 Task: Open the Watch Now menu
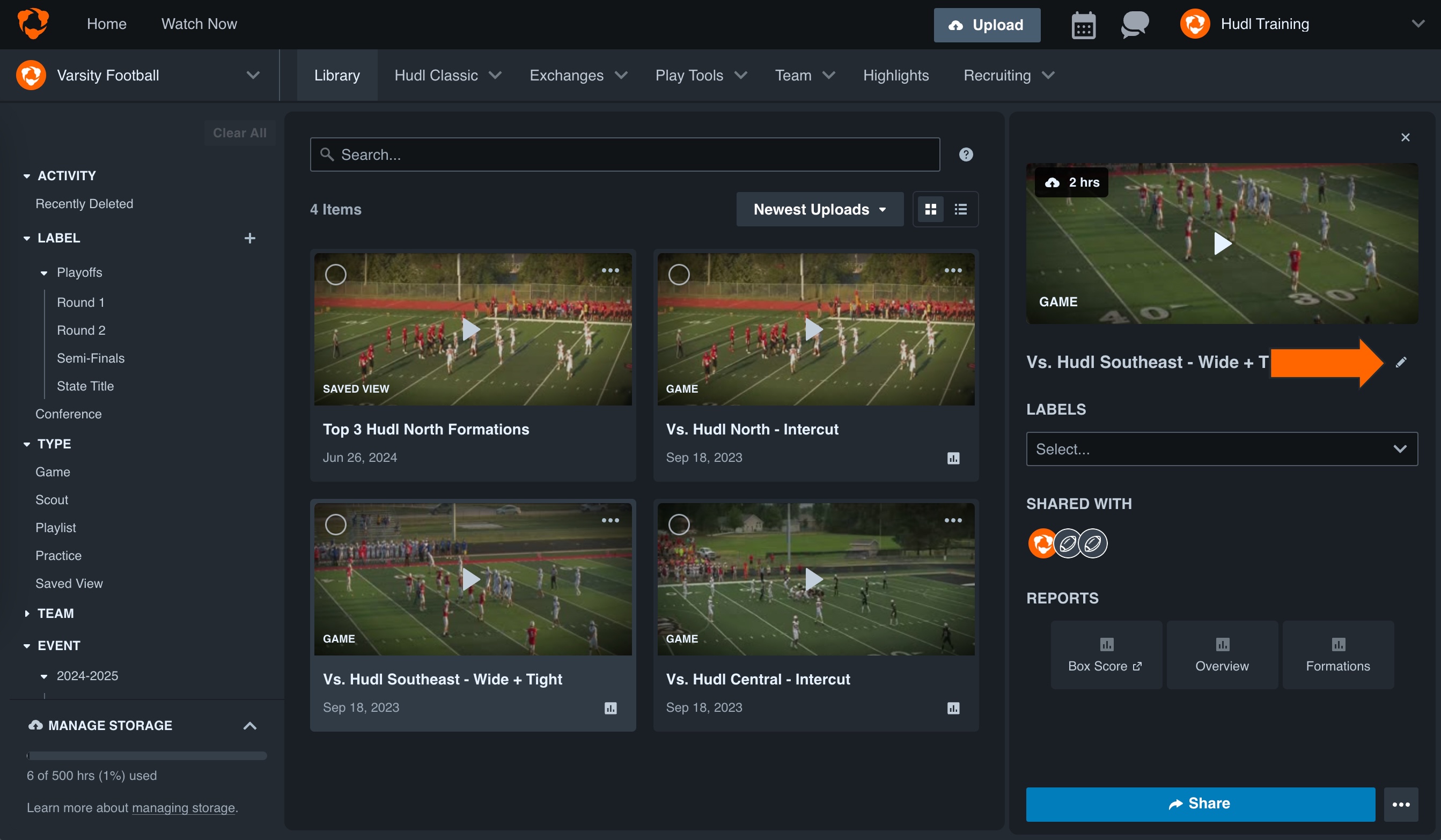click(199, 24)
